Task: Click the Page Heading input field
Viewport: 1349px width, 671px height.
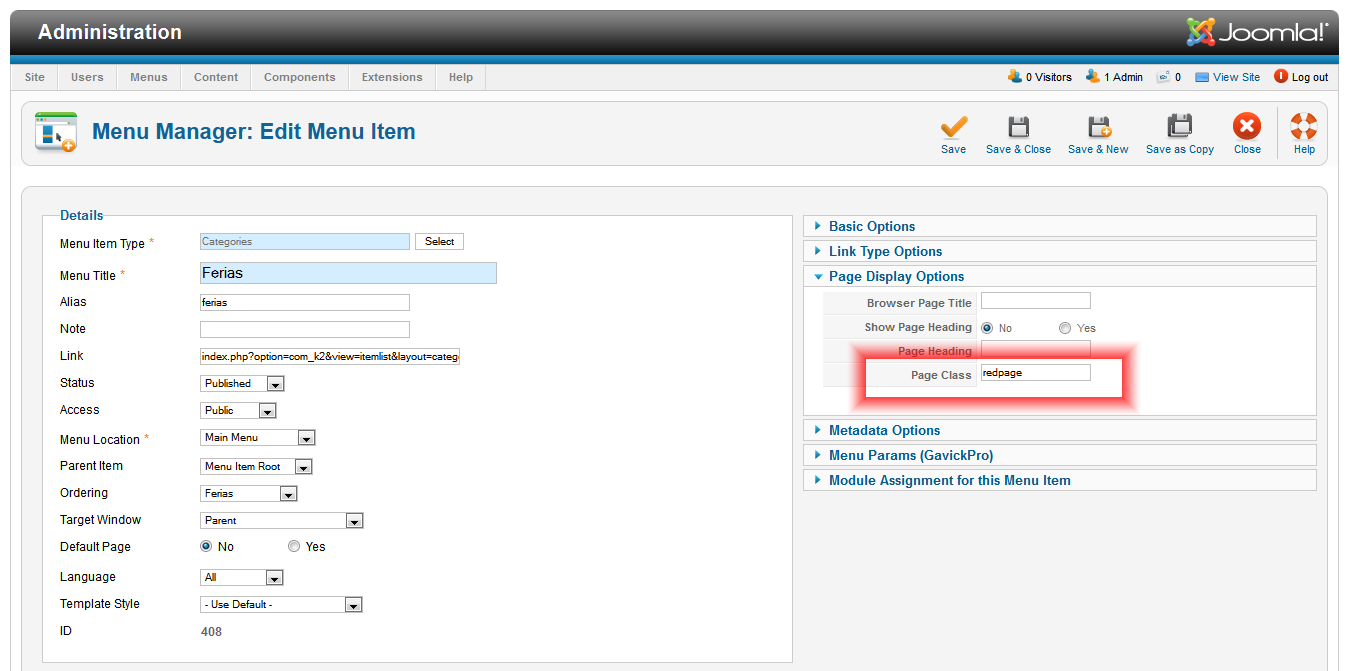Action: click(1036, 349)
